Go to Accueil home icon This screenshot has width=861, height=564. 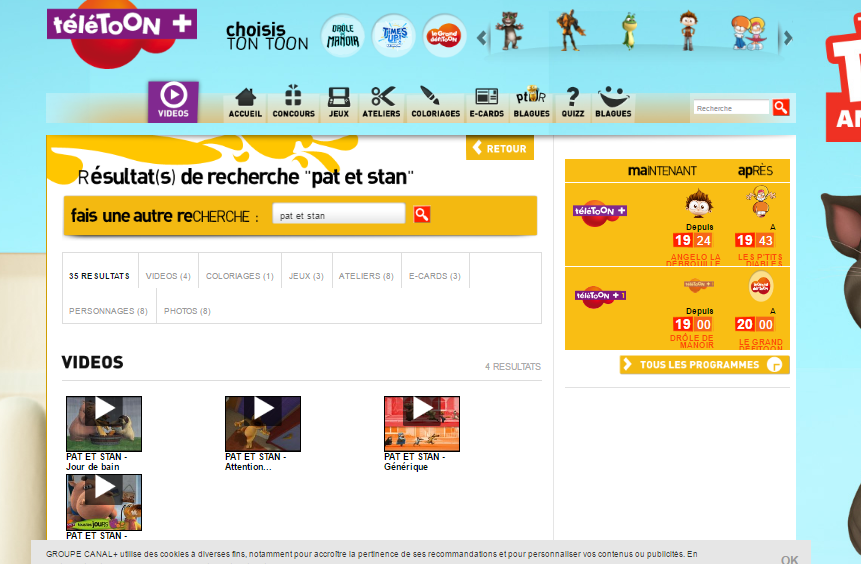pyautogui.click(x=245, y=103)
